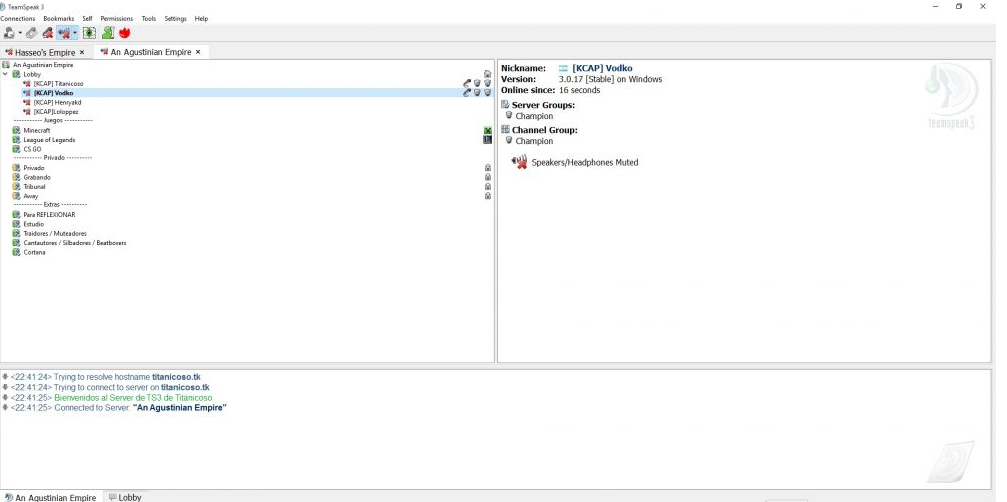Select the Tribunal channel
This screenshot has height=502, width=1007.
(x=35, y=186)
